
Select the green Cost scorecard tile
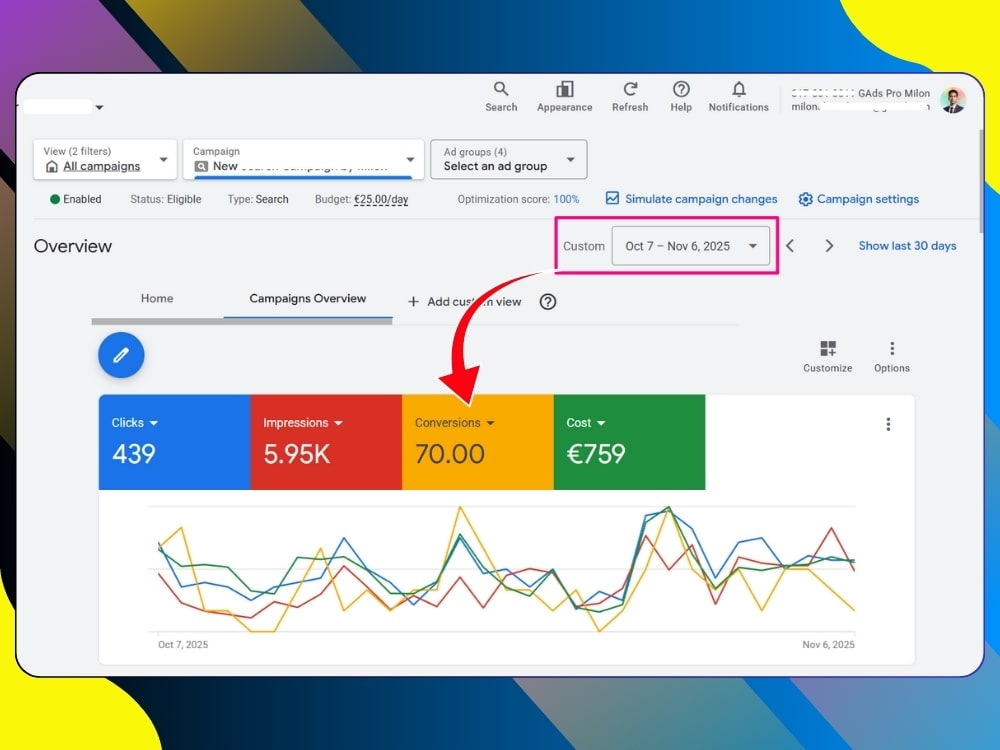629,442
